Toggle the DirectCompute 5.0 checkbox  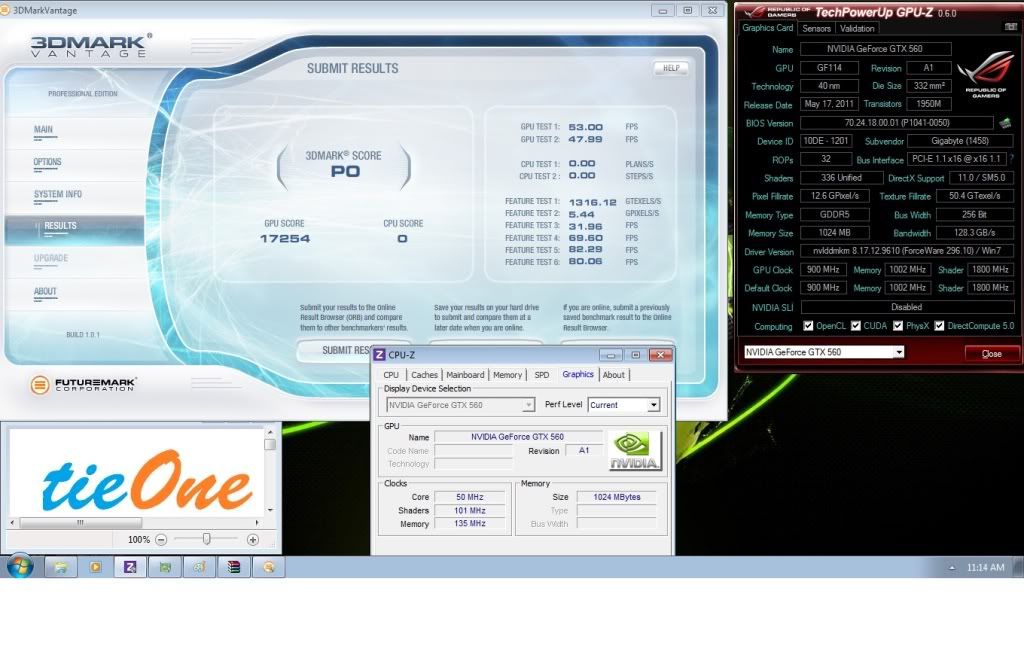click(939, 326)
